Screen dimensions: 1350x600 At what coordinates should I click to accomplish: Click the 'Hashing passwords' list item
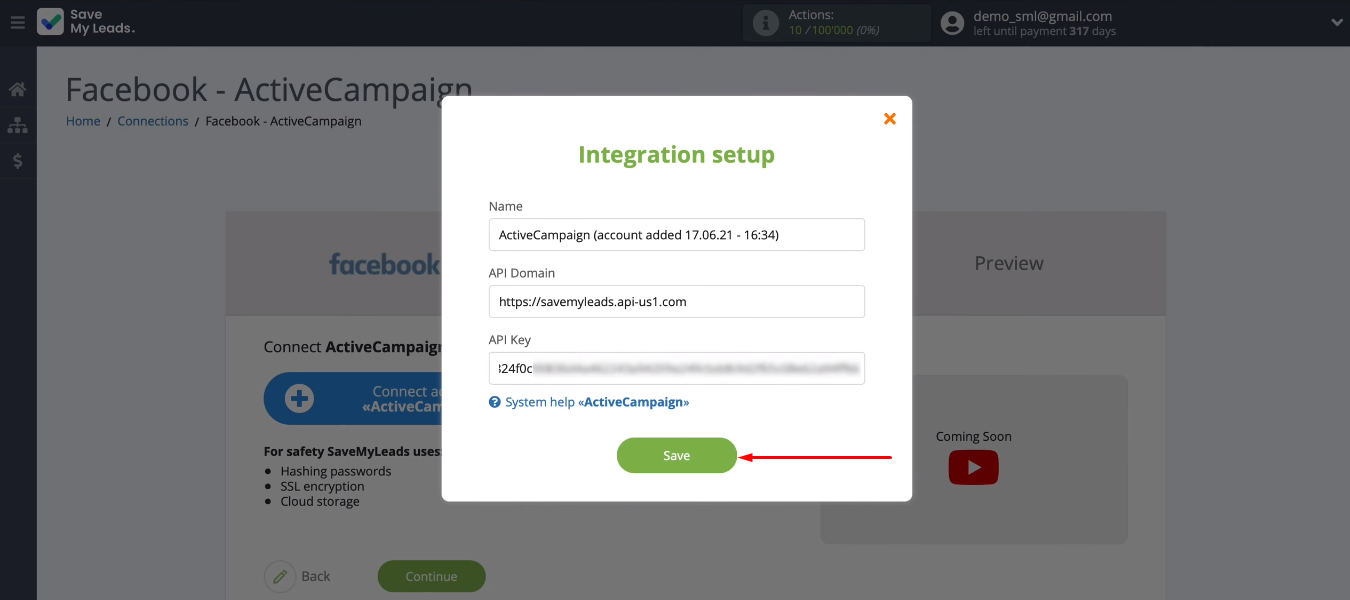click(336, 471)
